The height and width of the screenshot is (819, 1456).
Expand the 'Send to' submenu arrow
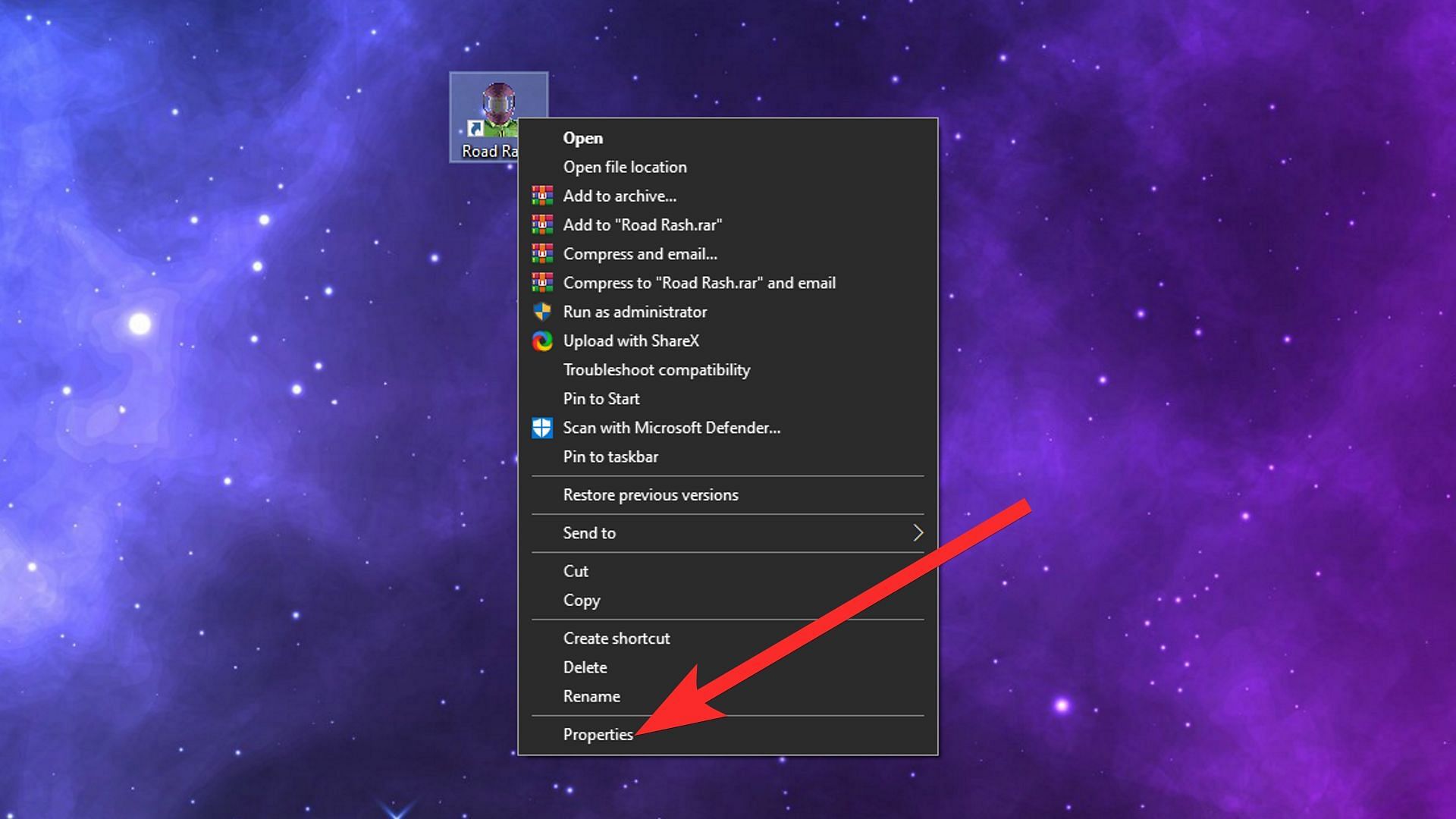(917, 532)
